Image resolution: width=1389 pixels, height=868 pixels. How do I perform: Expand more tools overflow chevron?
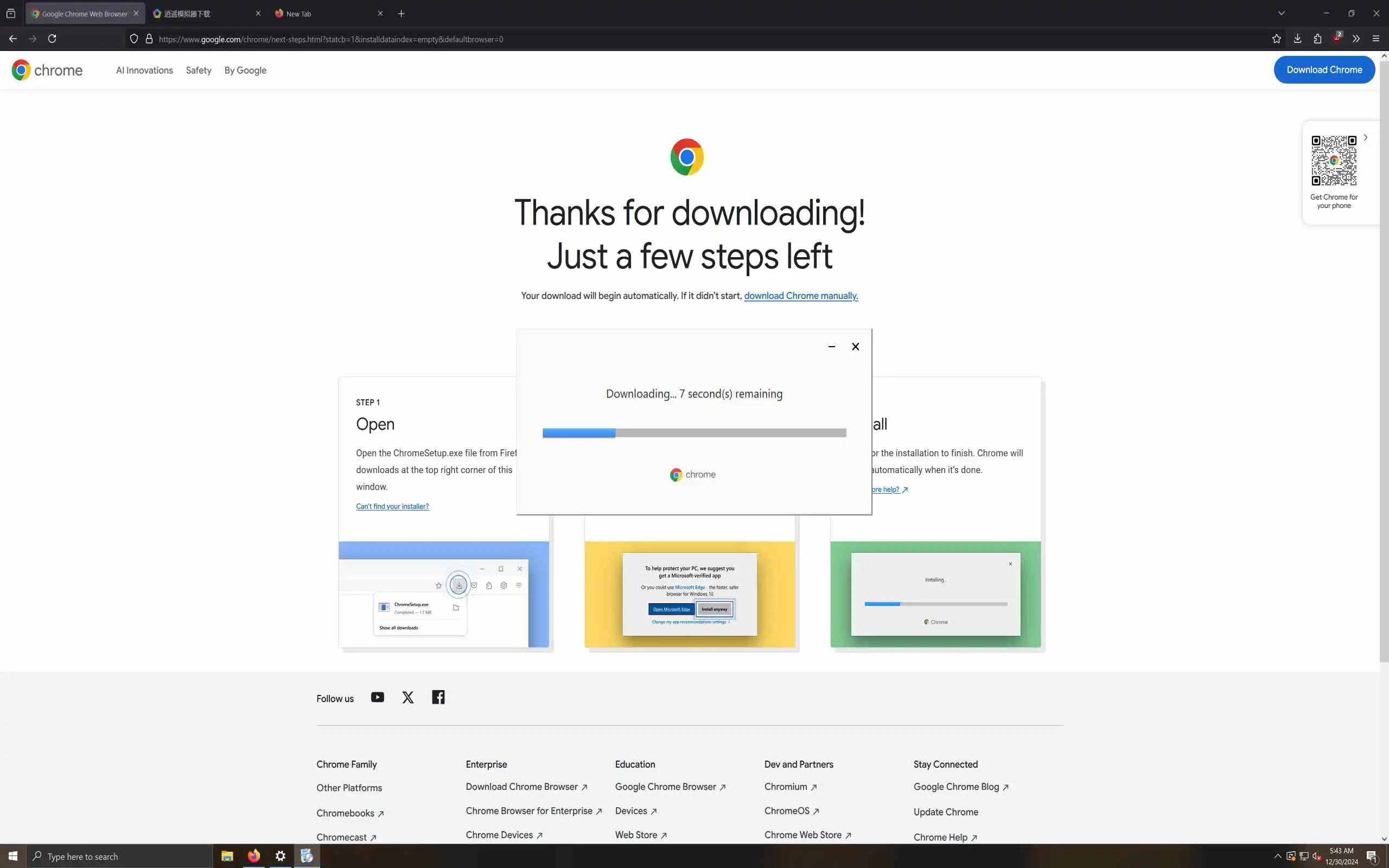coord(1356,39)
